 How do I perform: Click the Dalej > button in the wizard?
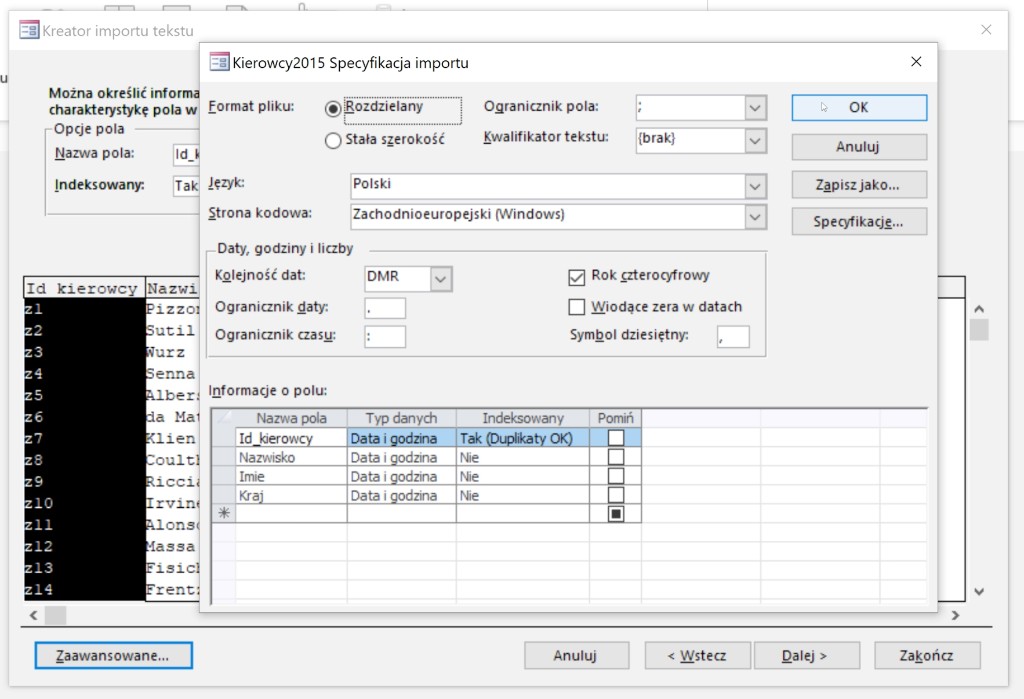(805, 656)
